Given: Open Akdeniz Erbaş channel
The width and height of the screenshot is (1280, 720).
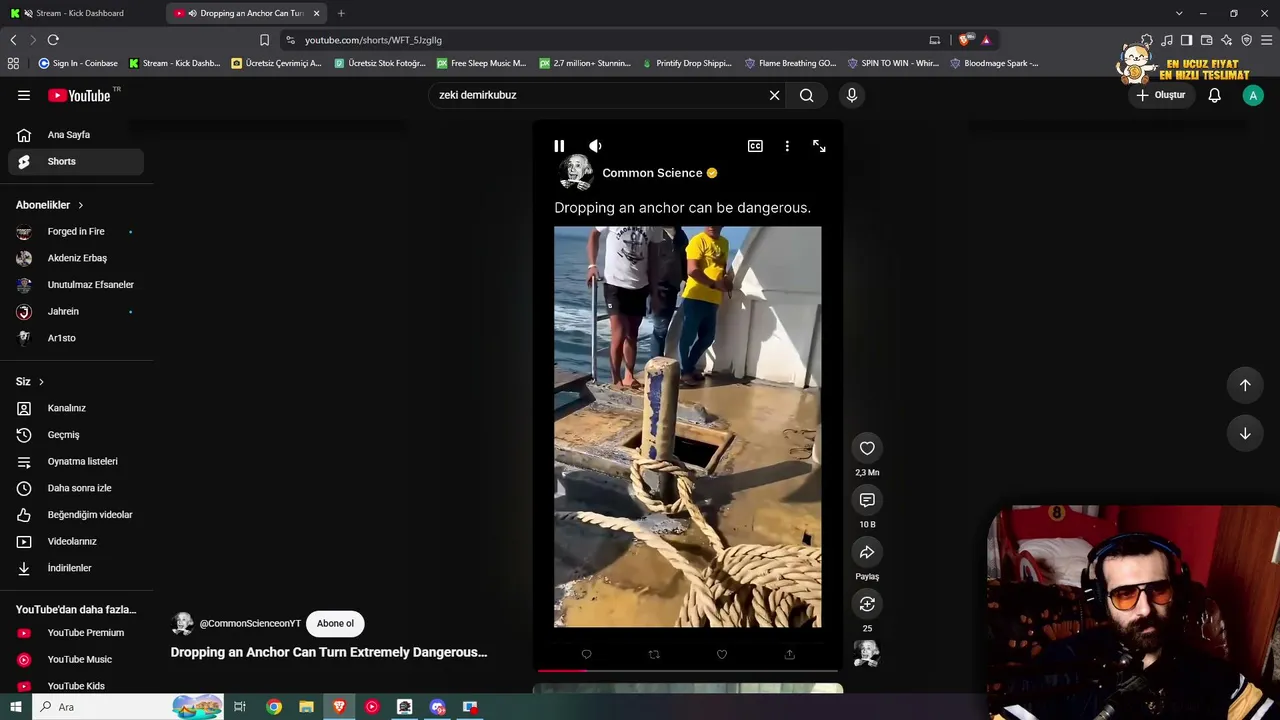Looking at the screenshot, I should (76, 258).
